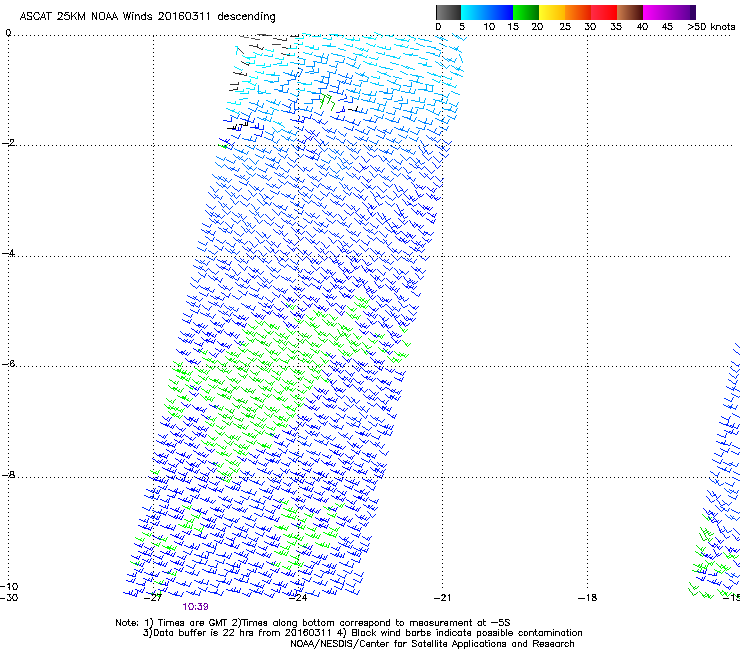The width and height of the screenshot is (740, 650).
Task: Click the '-27' longitude axis label
Action: tap(153, 598)
